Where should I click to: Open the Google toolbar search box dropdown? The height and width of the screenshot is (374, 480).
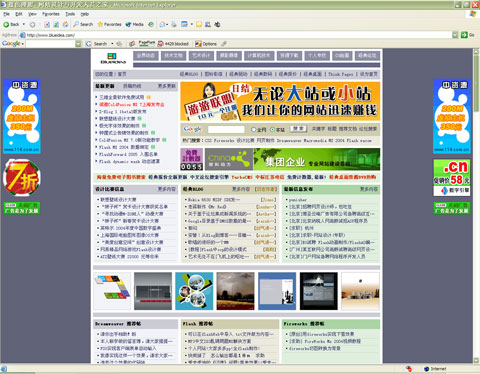[78, 44]
